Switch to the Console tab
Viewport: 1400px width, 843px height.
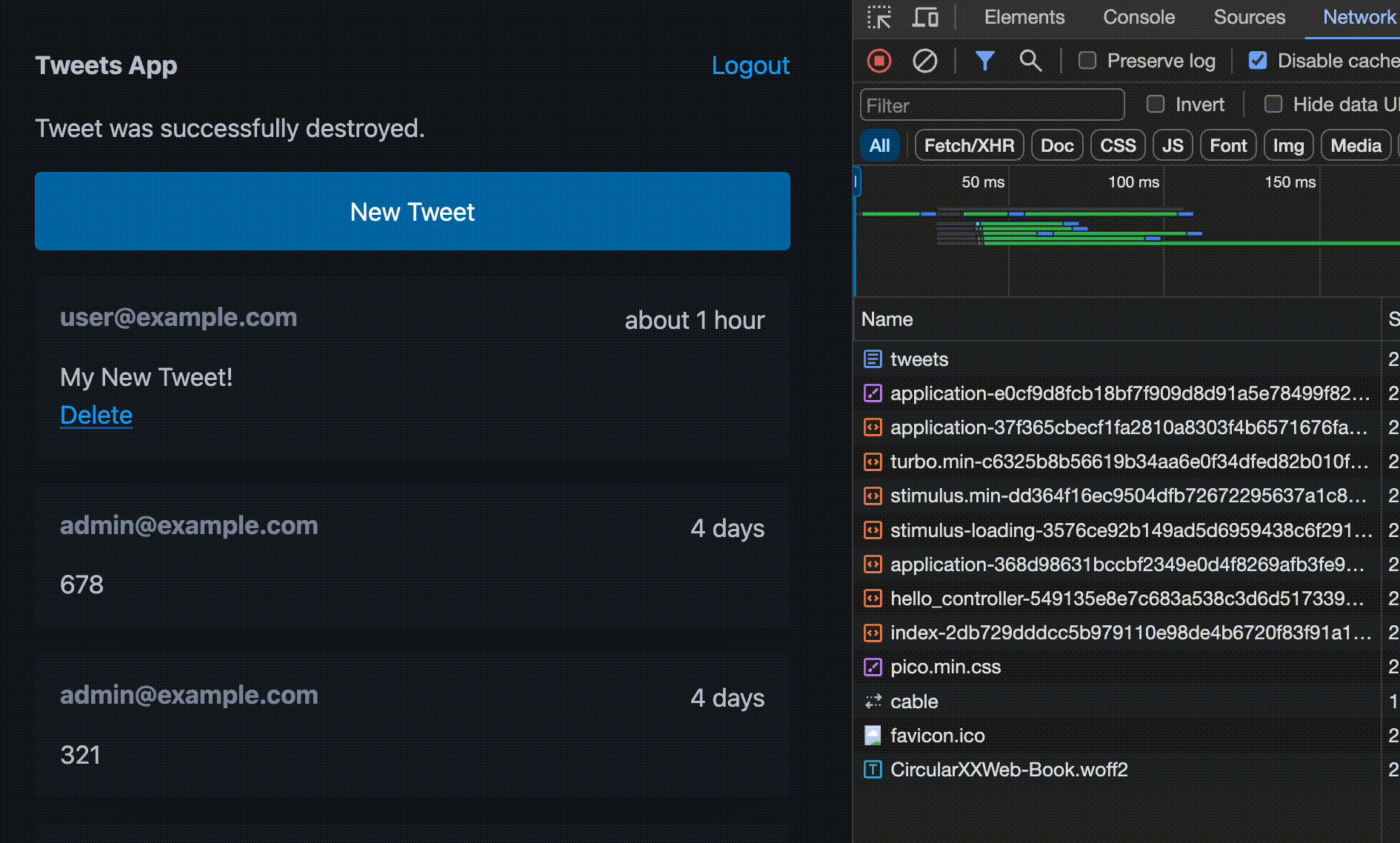[x=1139, y=17]
